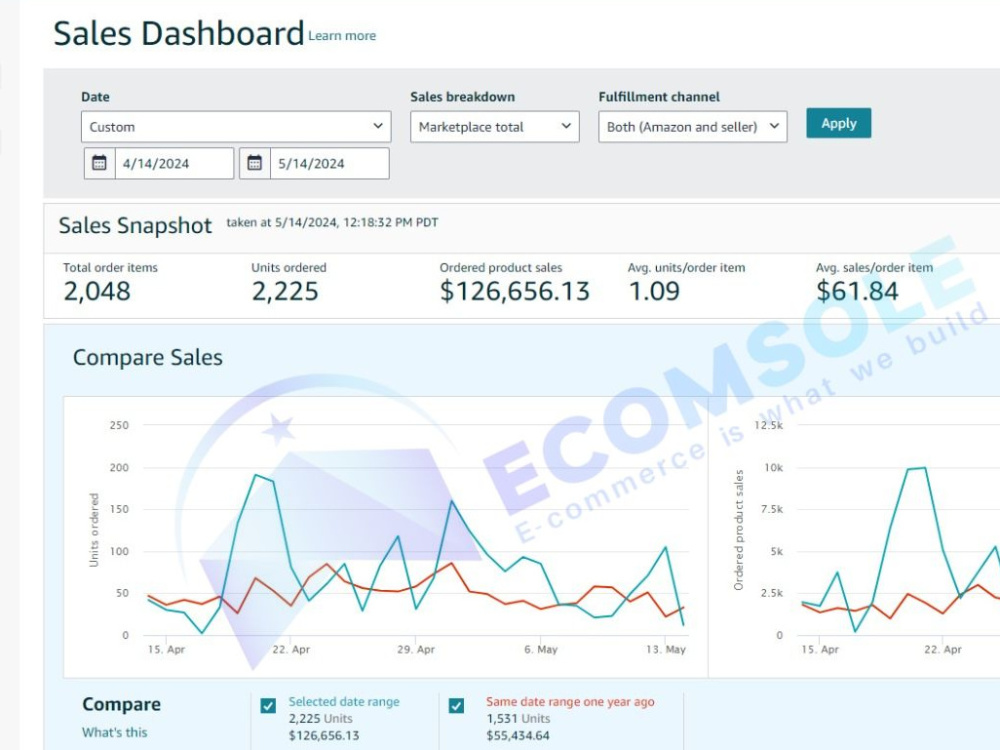Click the Compare Sales heading
The height and width of the screenshot is (750, 1000).
click(x=148, y=357)
